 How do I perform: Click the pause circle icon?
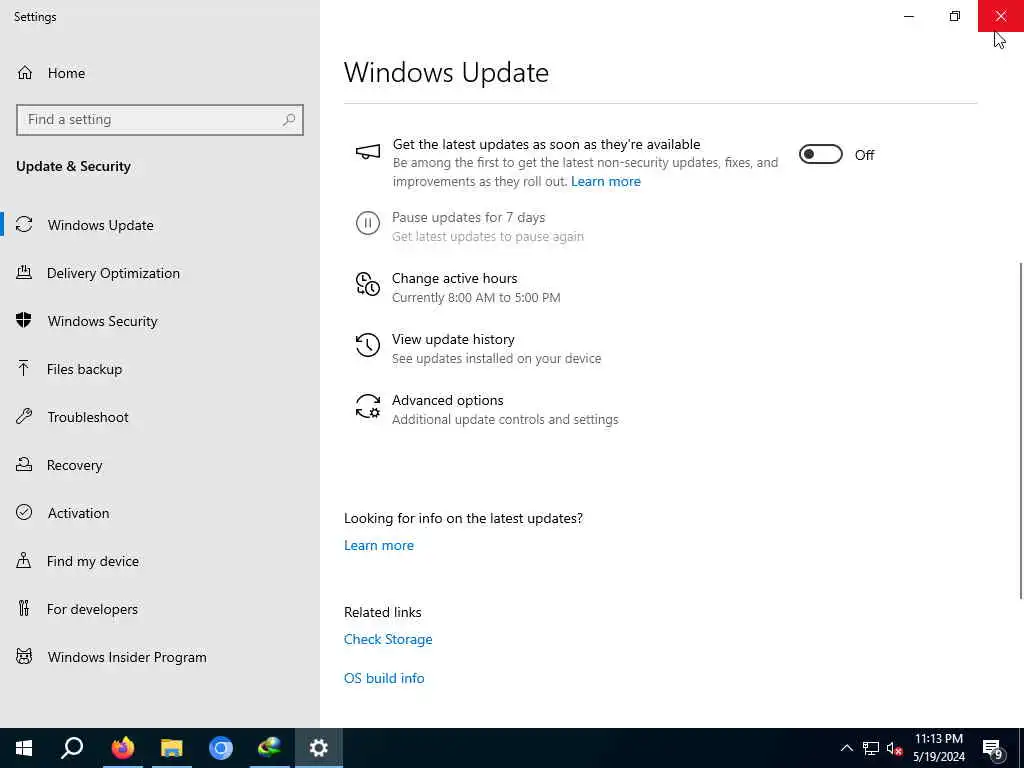[368, 223]
